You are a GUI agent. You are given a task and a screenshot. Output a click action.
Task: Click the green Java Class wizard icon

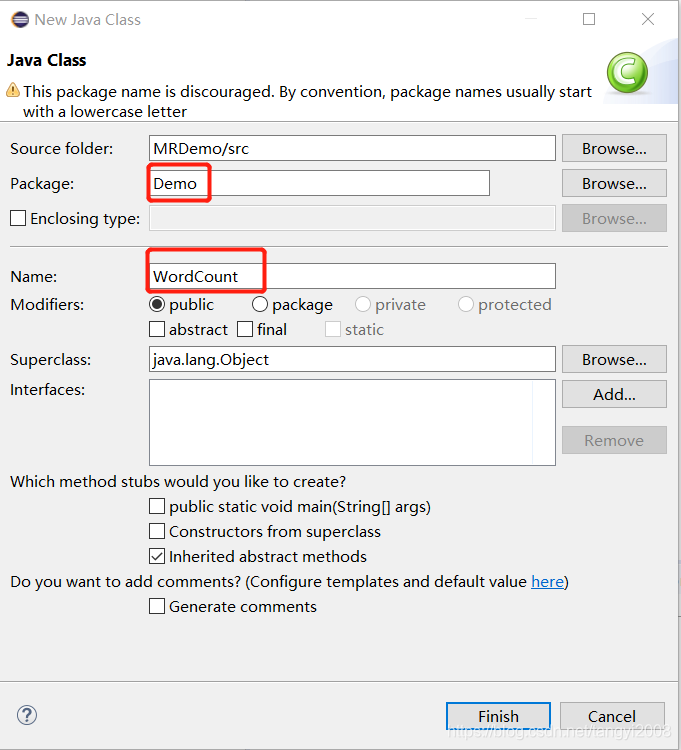627,72
